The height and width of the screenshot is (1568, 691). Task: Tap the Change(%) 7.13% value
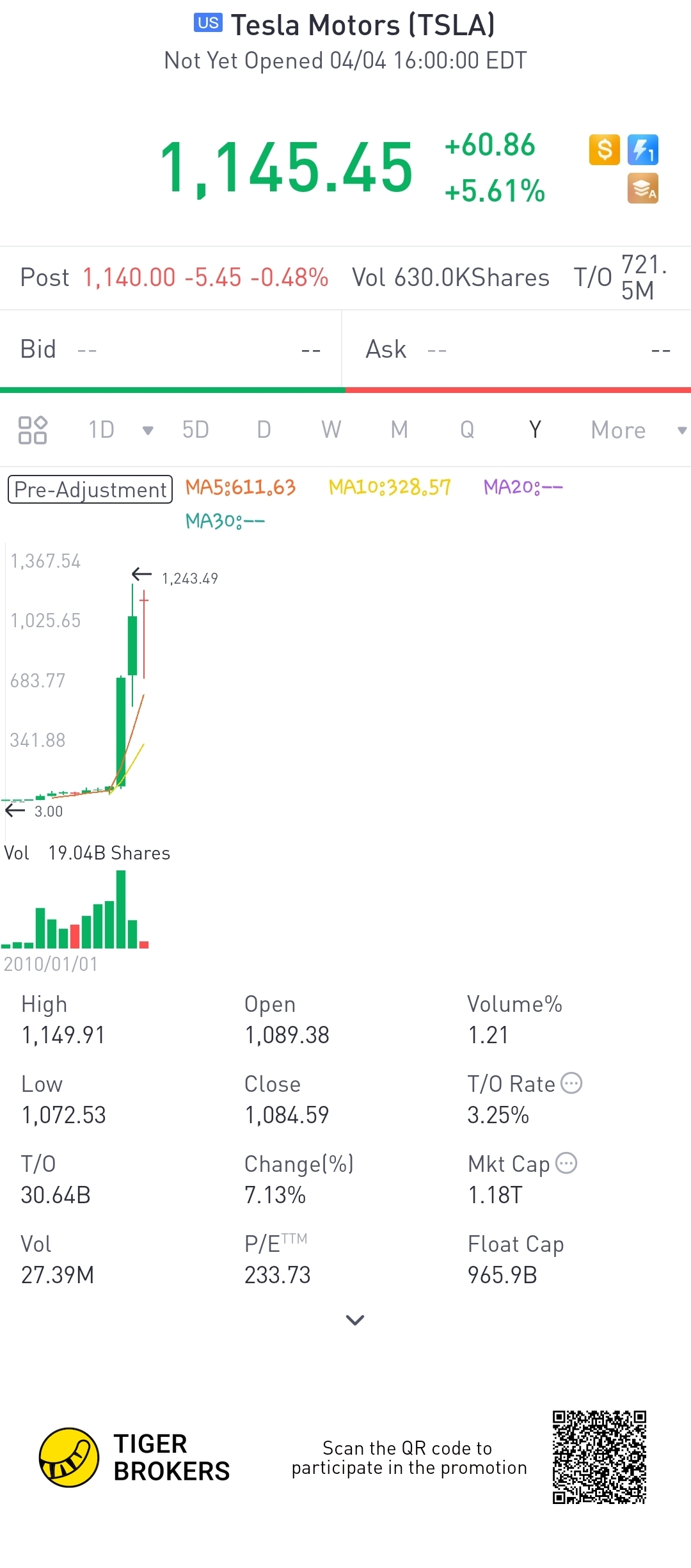tap(275, 1195)
